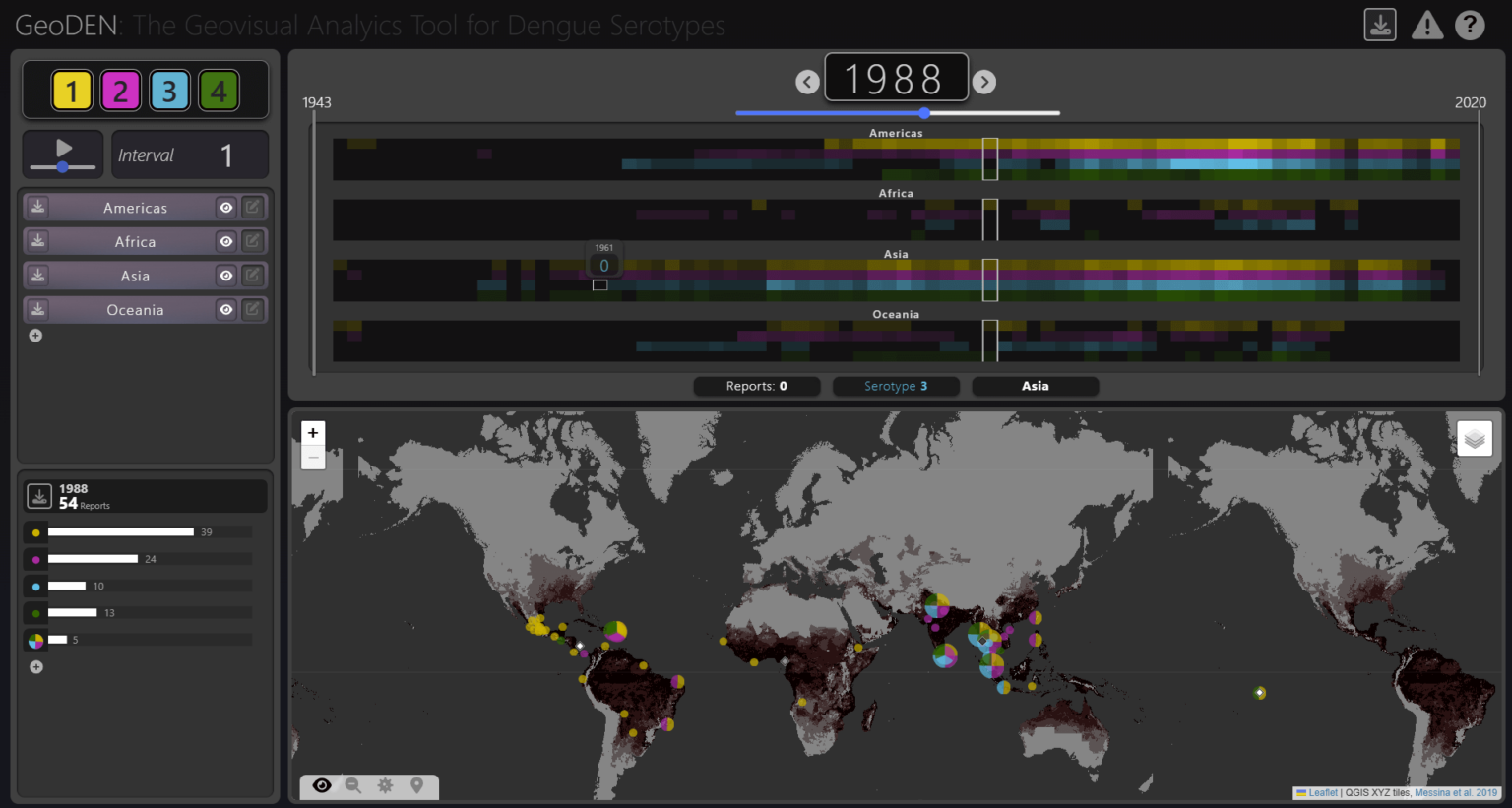
Task: Toggle serotype 3 blue button
Action: point(169,92)
